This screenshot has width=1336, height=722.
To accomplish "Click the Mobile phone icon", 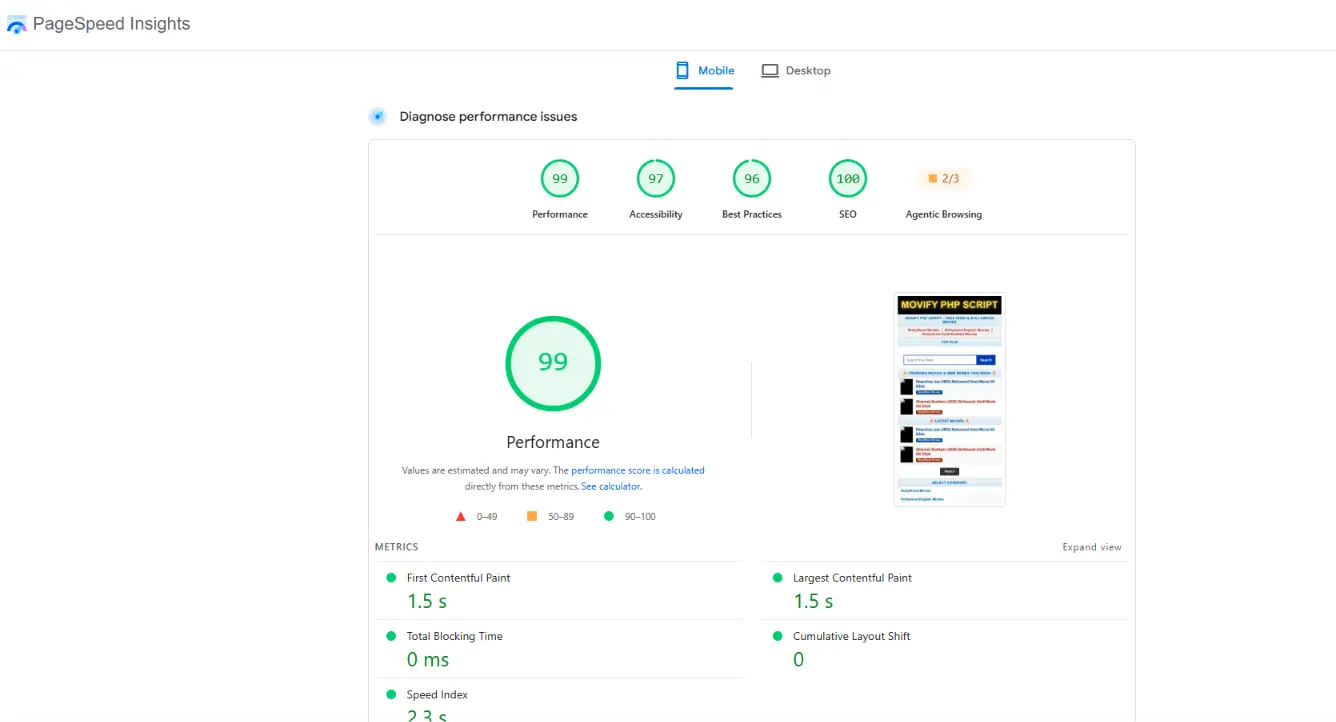I will coord(683,71).
